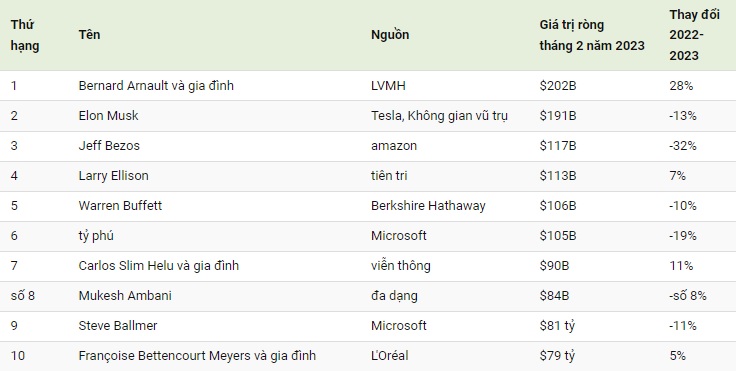The height and width of the screenshot is (371, 736).
Task: Select the name Bernard Arnault và gia đình
Action: point(156,86)
